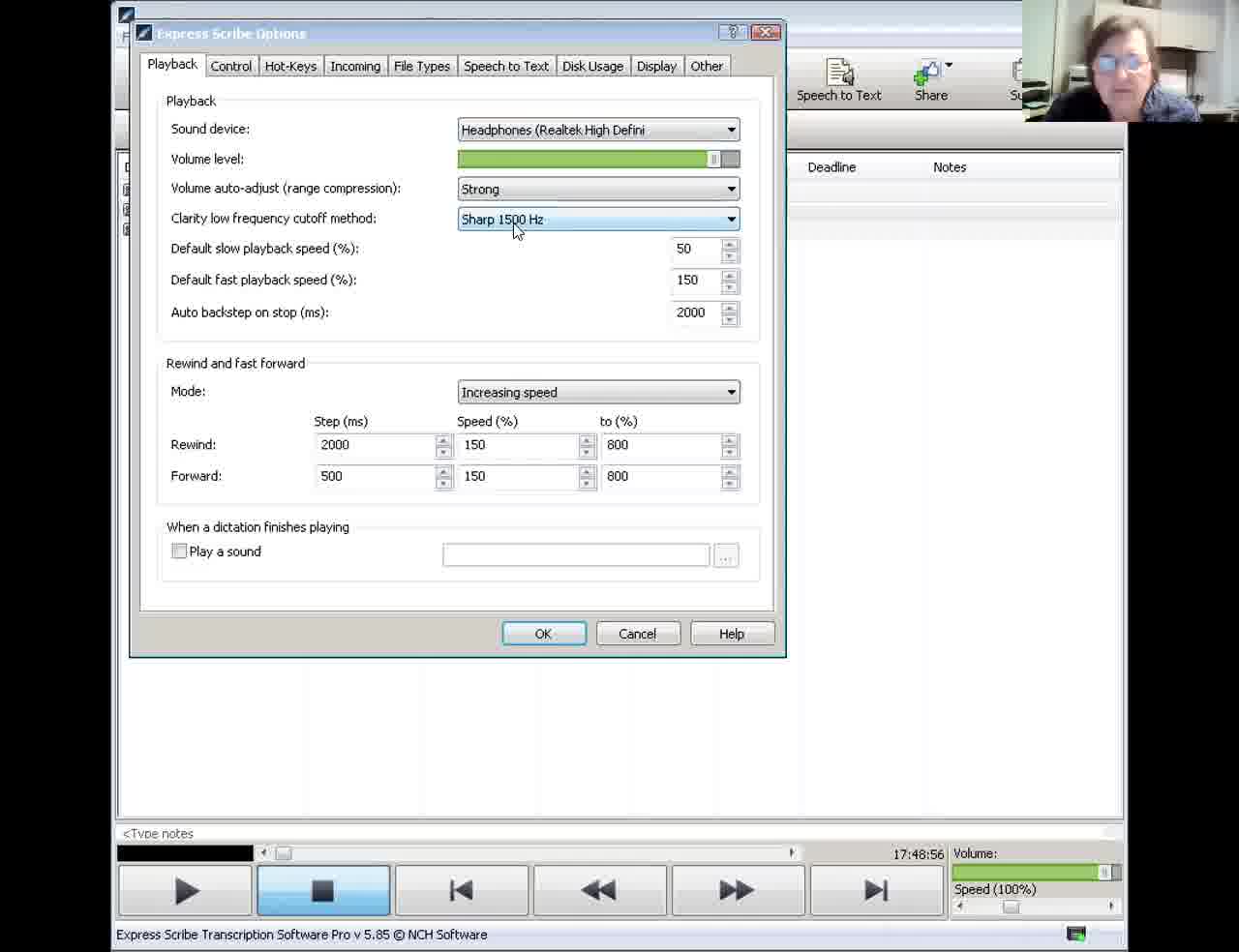Click the Rewind to (%) stepper arrows
The width and height of the screenshot is (1239, 952).
pos(730,446)
